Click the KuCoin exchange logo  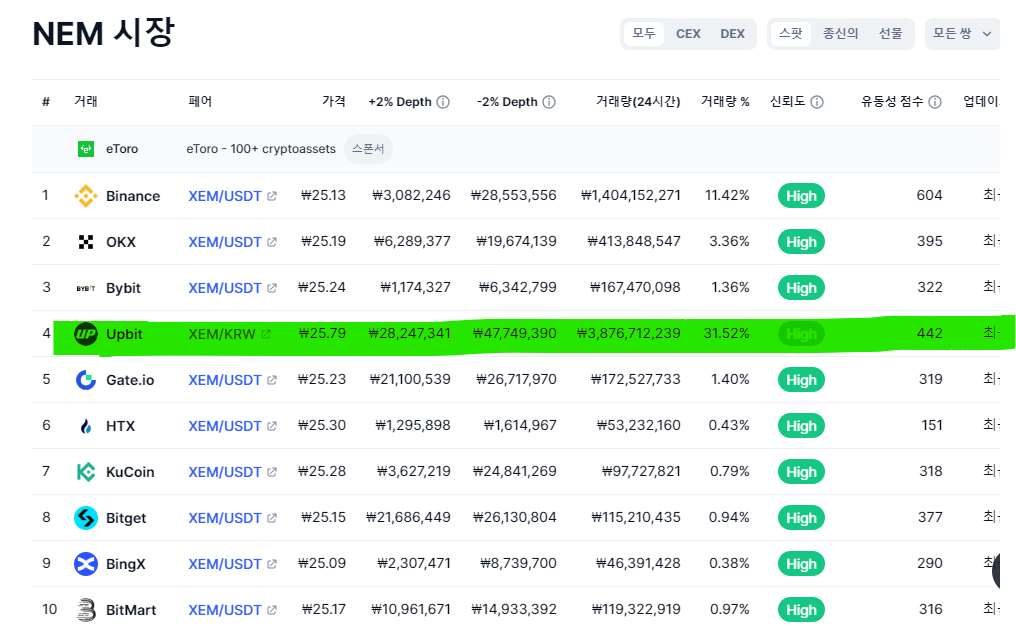point(86,472)
